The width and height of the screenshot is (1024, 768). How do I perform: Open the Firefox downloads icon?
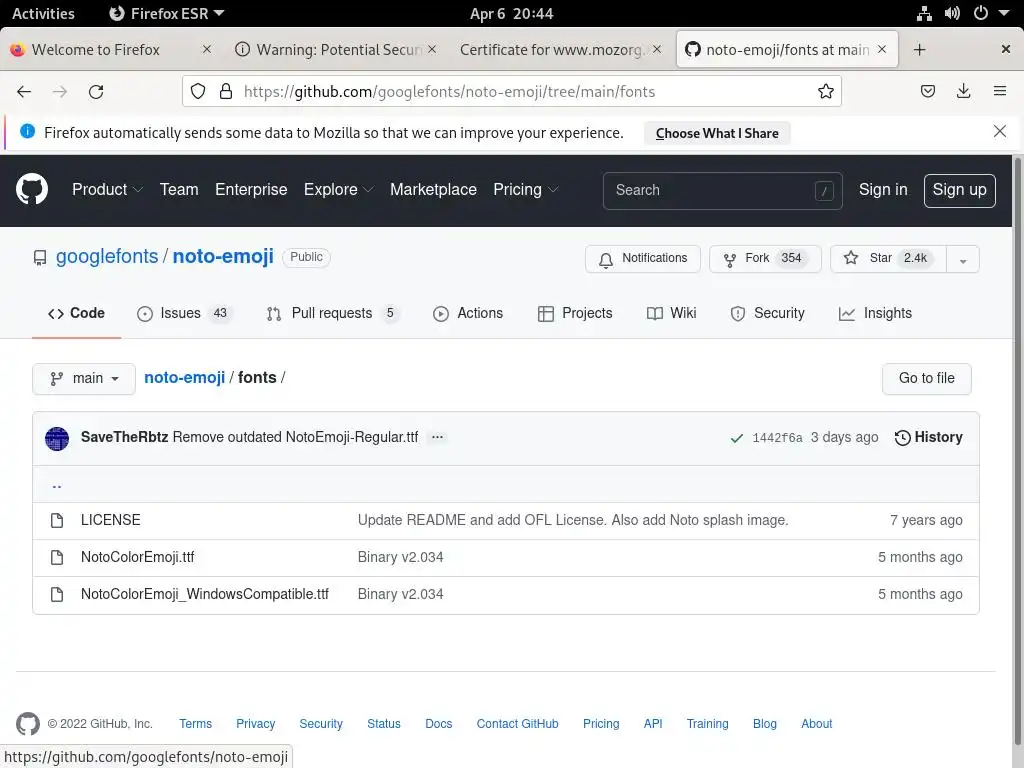click(963, 91)
